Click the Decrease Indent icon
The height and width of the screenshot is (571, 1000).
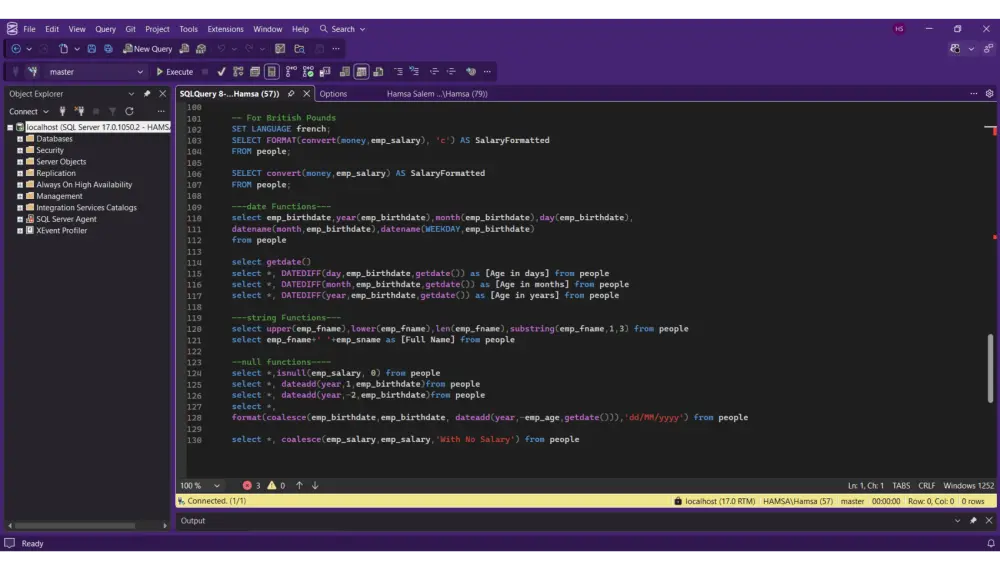pos(434,71)
